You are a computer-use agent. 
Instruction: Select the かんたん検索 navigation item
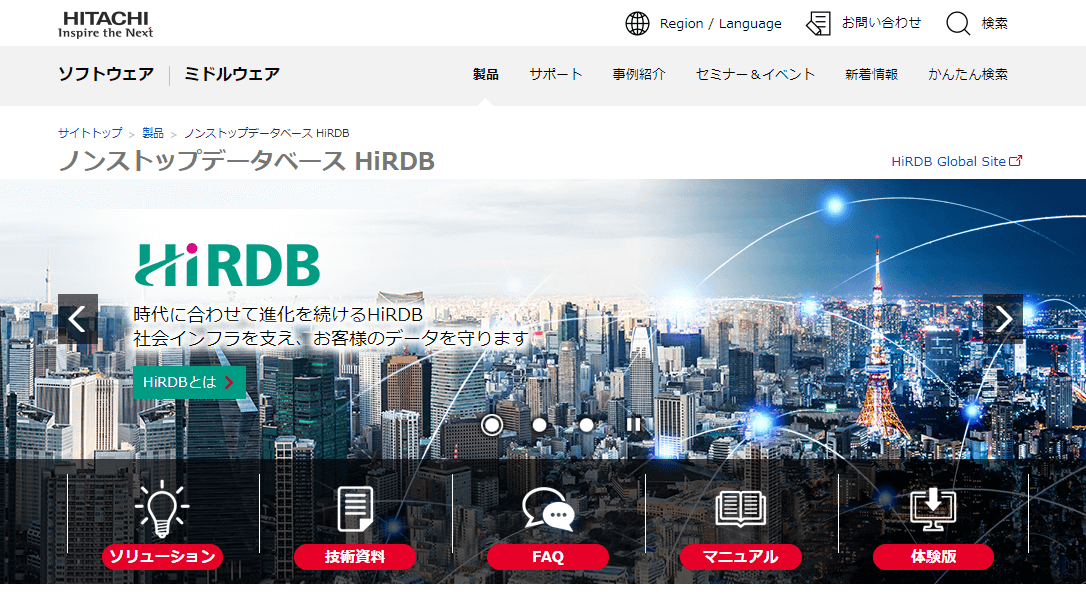968,74
